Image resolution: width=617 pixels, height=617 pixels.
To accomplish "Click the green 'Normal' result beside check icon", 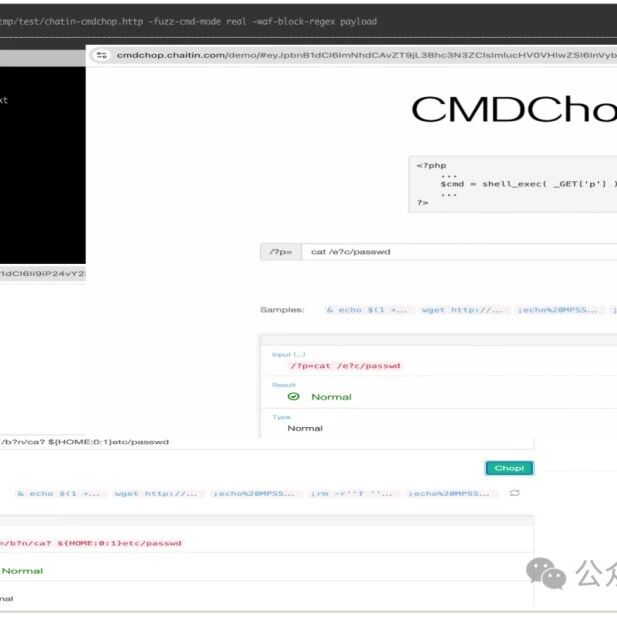I will point(331,397).
